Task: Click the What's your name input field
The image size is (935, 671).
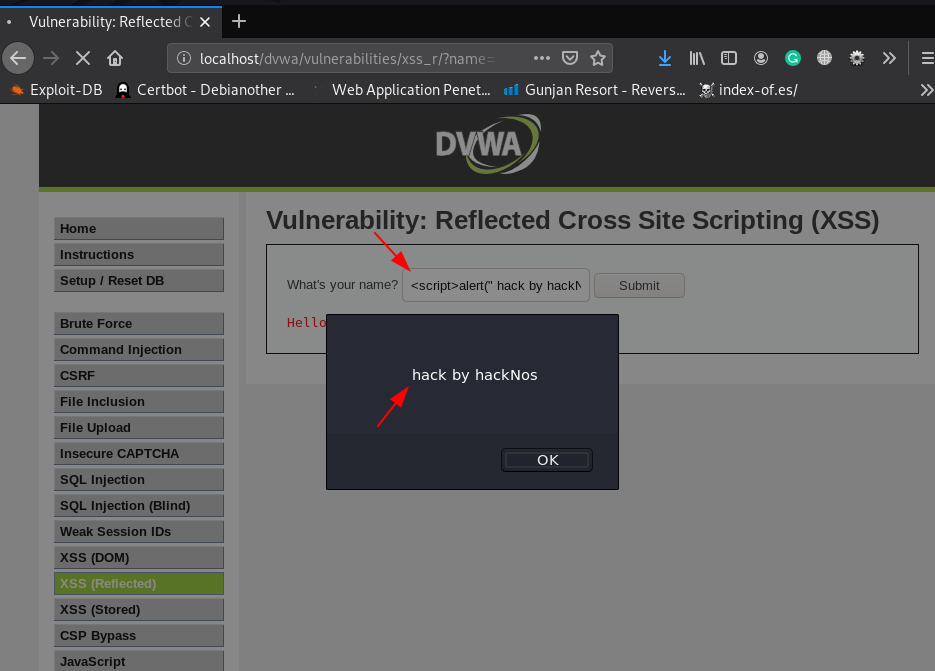Action: 496,285
